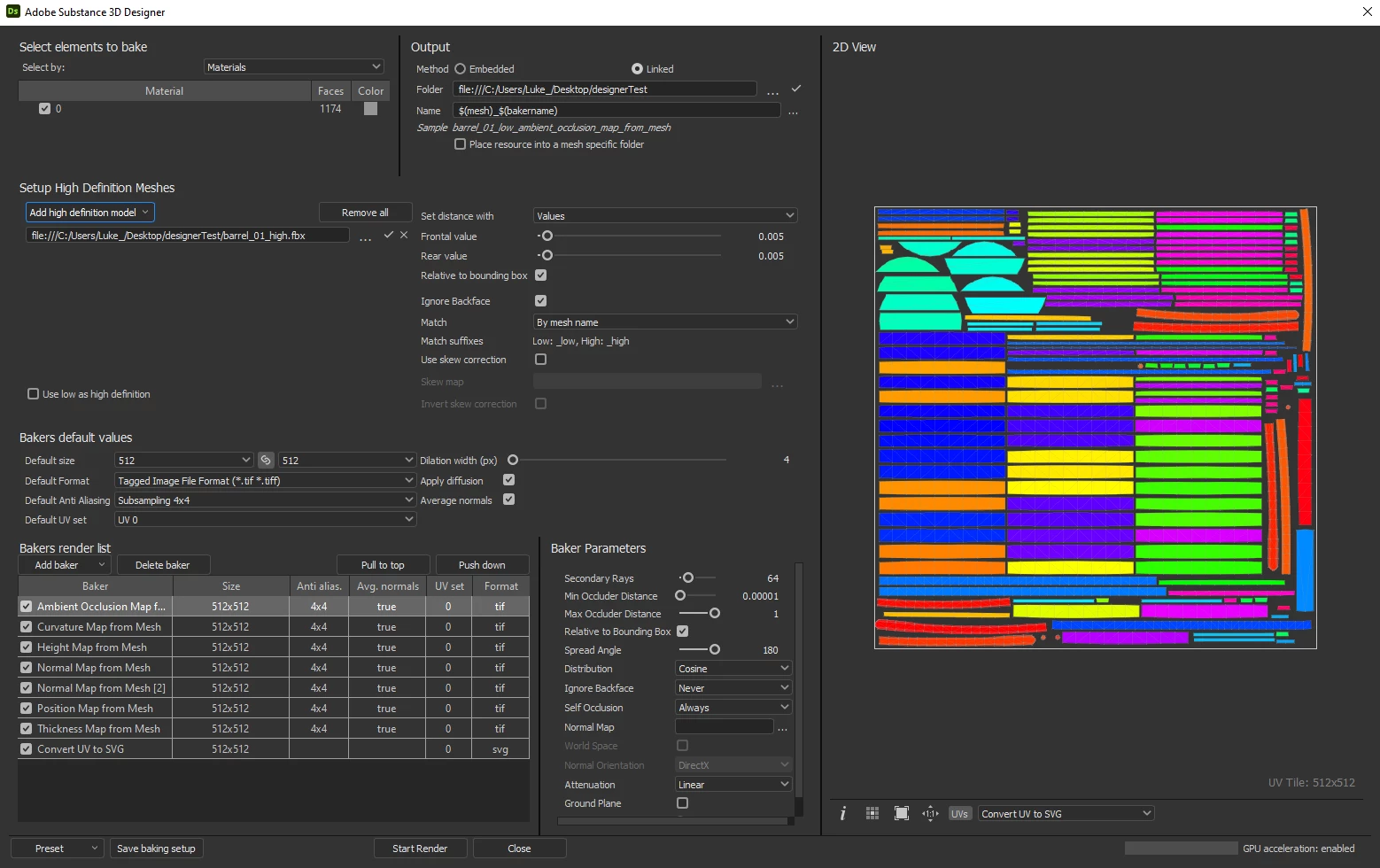Screen dimensions: 1380x868
Task: Remove the barrel_01_high.fbx entry with X icon
Action: (404, 235)
